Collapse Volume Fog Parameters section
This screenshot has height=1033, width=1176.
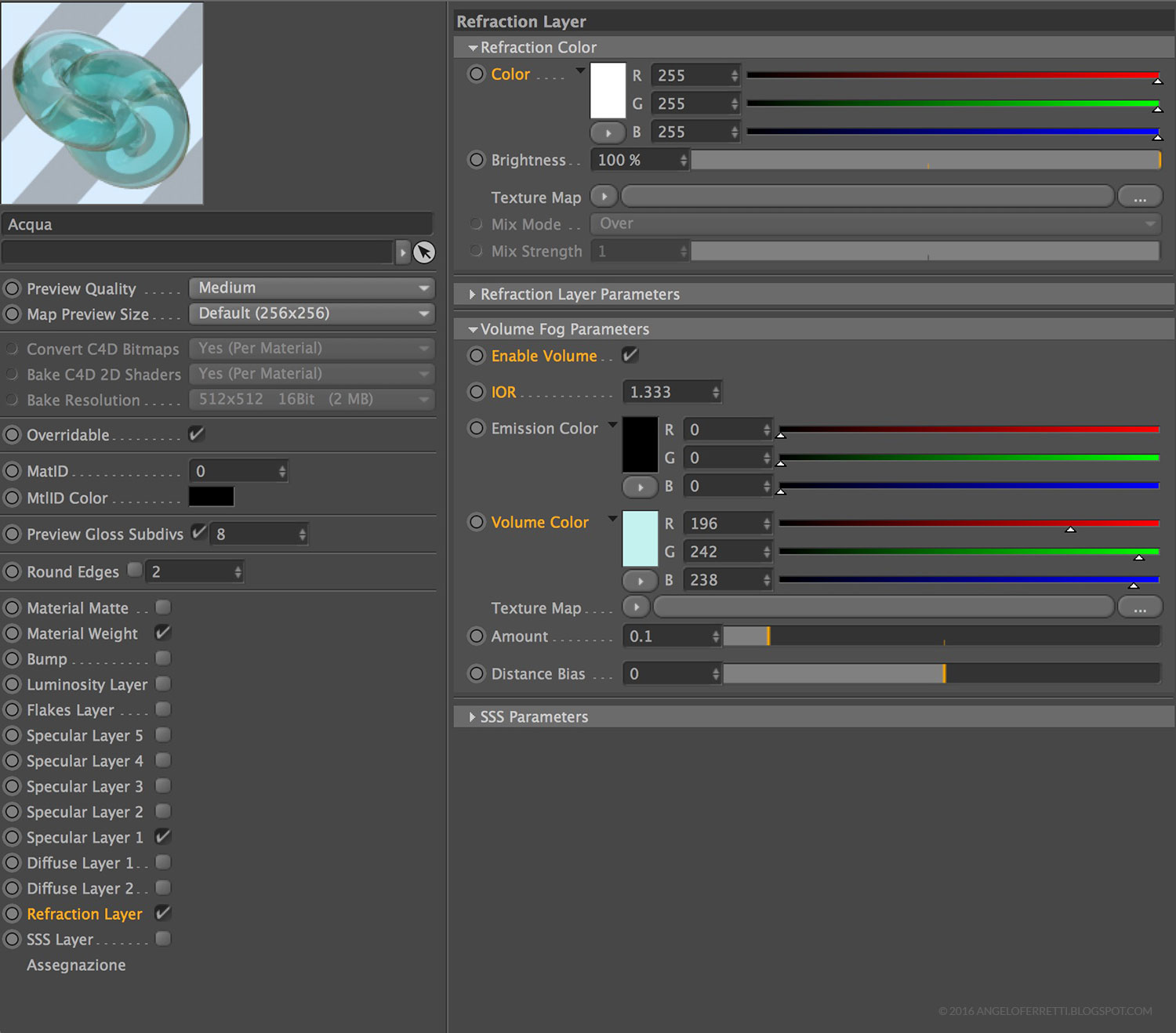[x=473, y=330]
